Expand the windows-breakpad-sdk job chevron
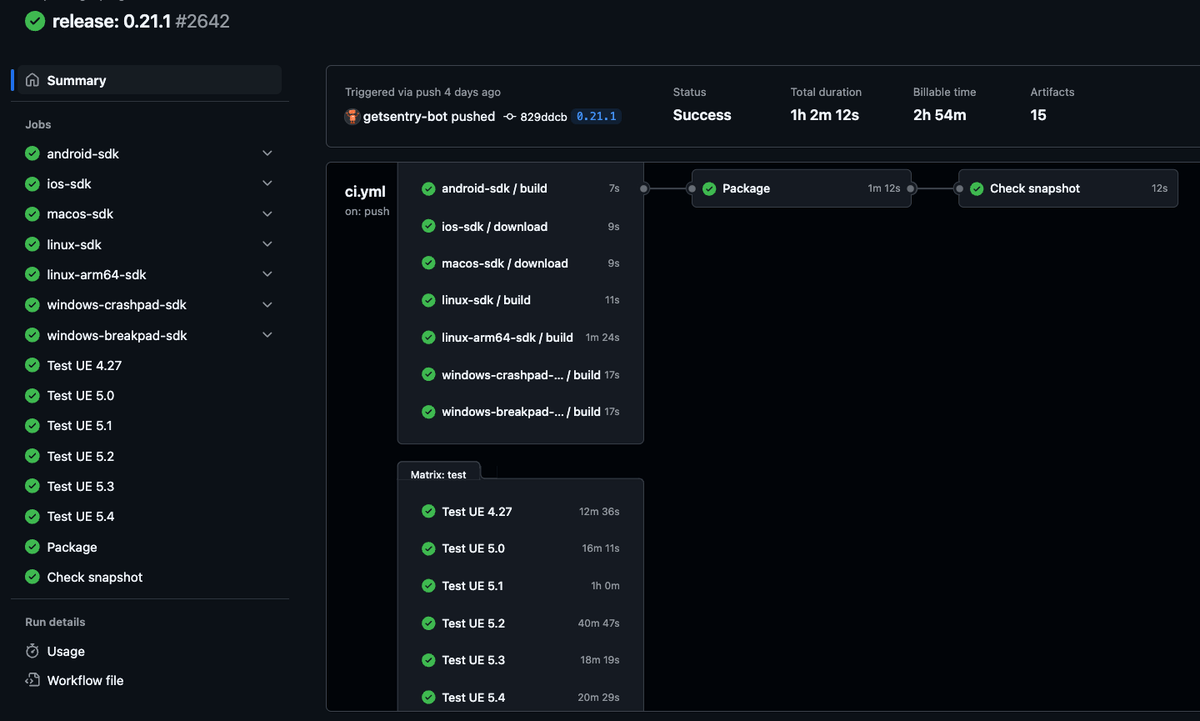The width and height of the screenshot is (1200, 721). (267, 335)
